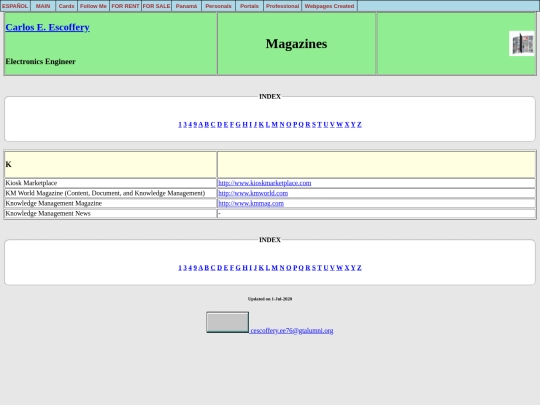Click the Magazines page heading
Screen dimensions: 540x405
coord(297,44)
